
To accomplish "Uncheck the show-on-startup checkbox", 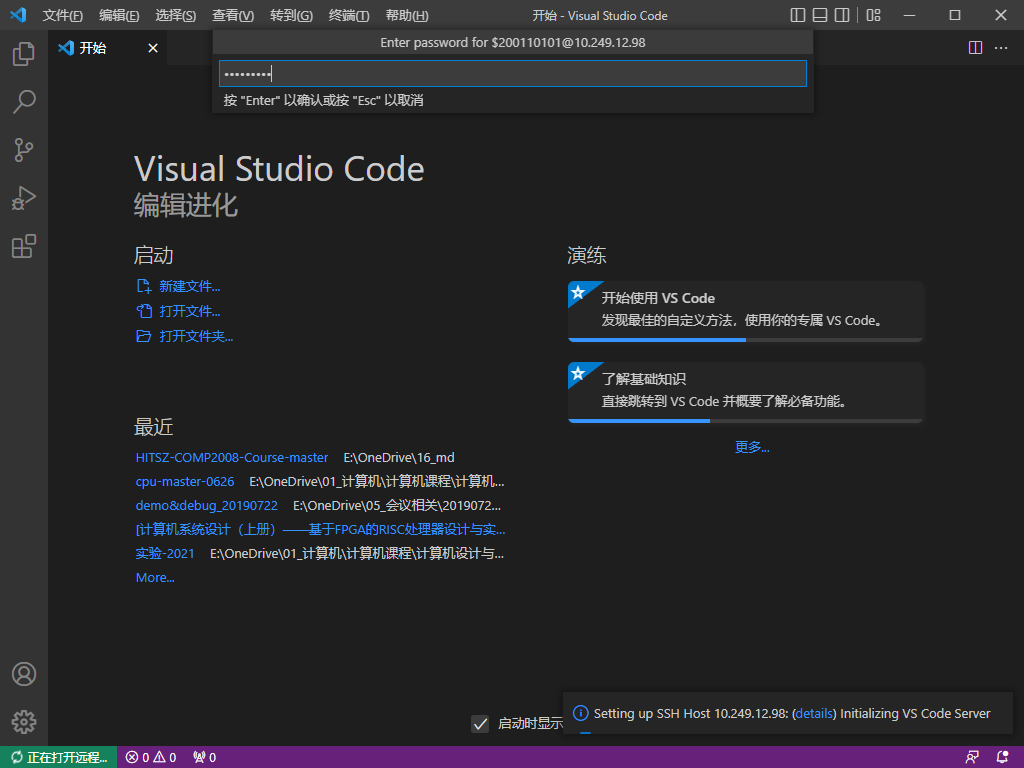I will coord(480,724).
